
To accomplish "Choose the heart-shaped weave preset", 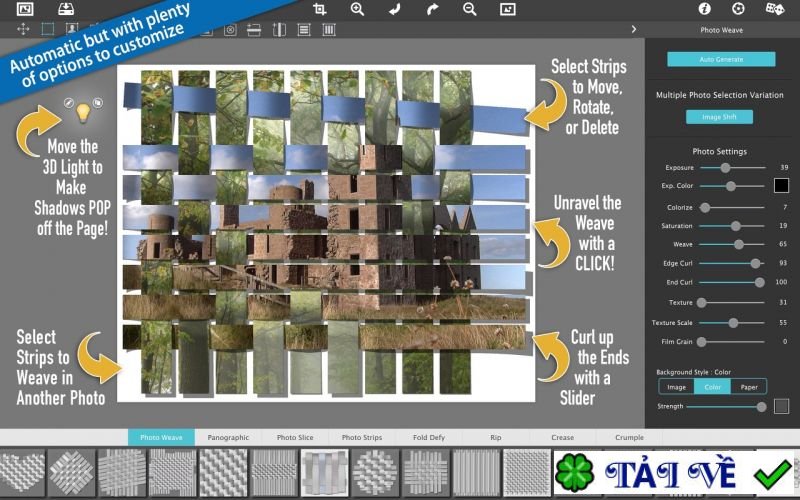I will click(x=21, y=473).
